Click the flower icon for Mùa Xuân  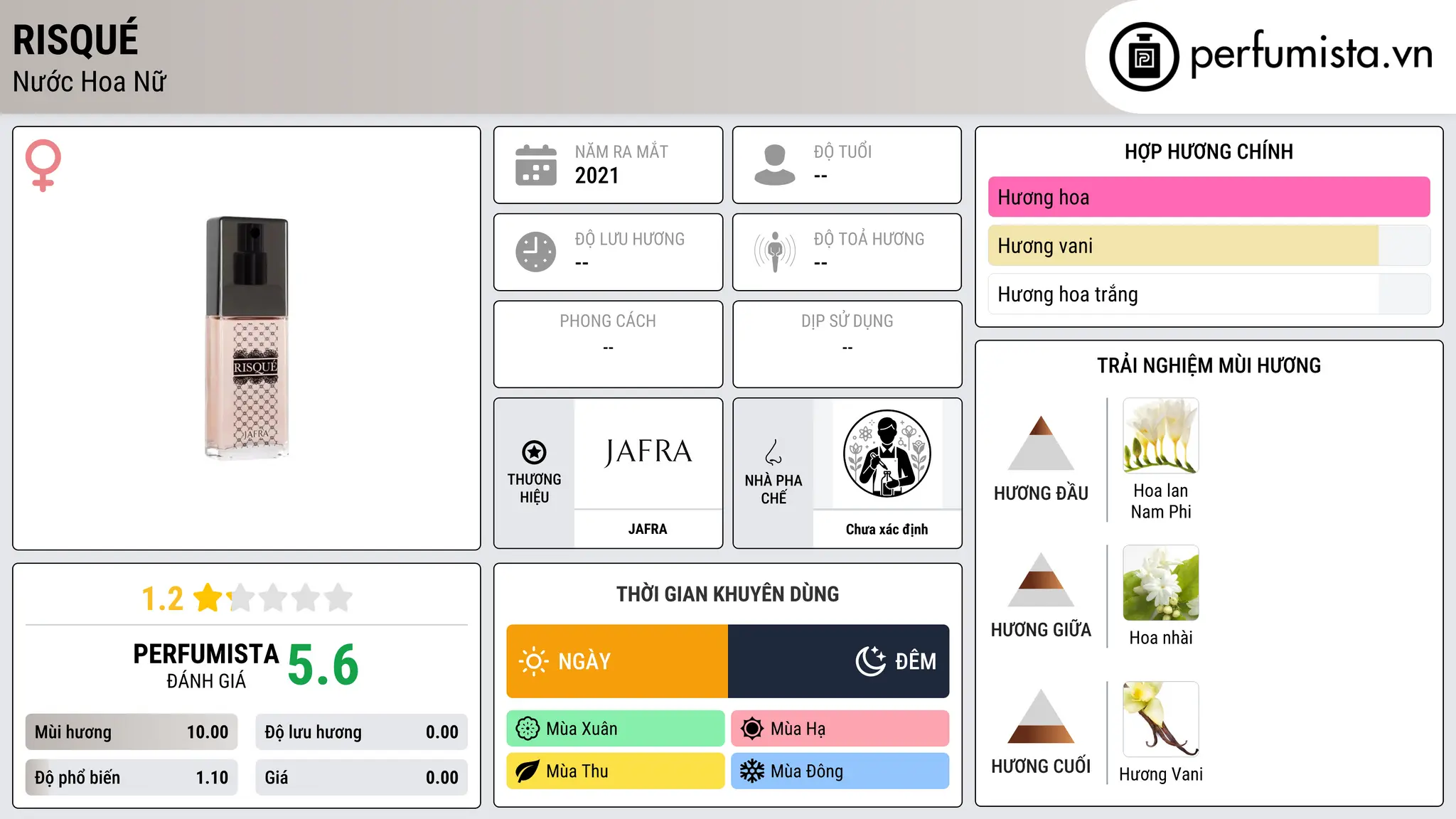coord(528,729)
